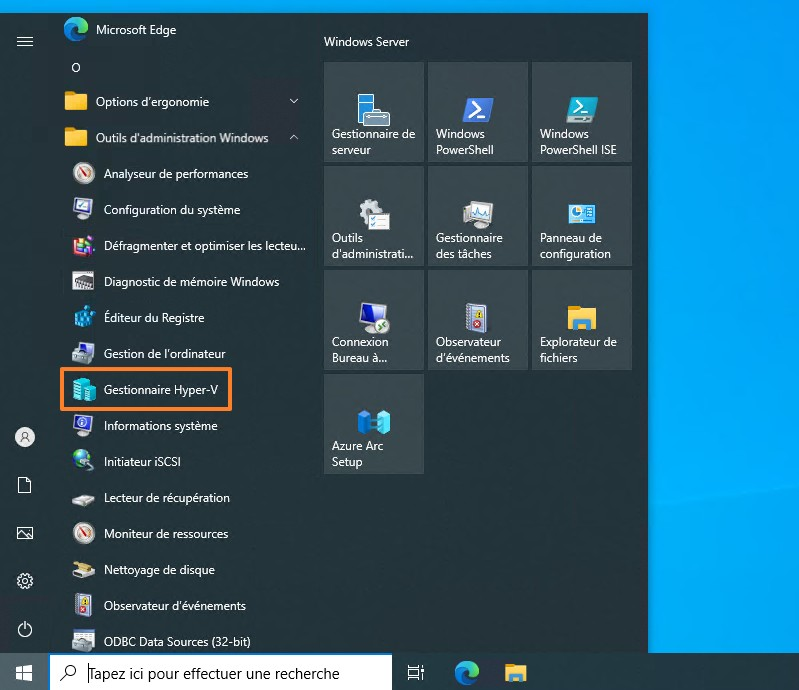
Task: Expand the Options d'ergonomie folder
Action: (x=180, y=102)
